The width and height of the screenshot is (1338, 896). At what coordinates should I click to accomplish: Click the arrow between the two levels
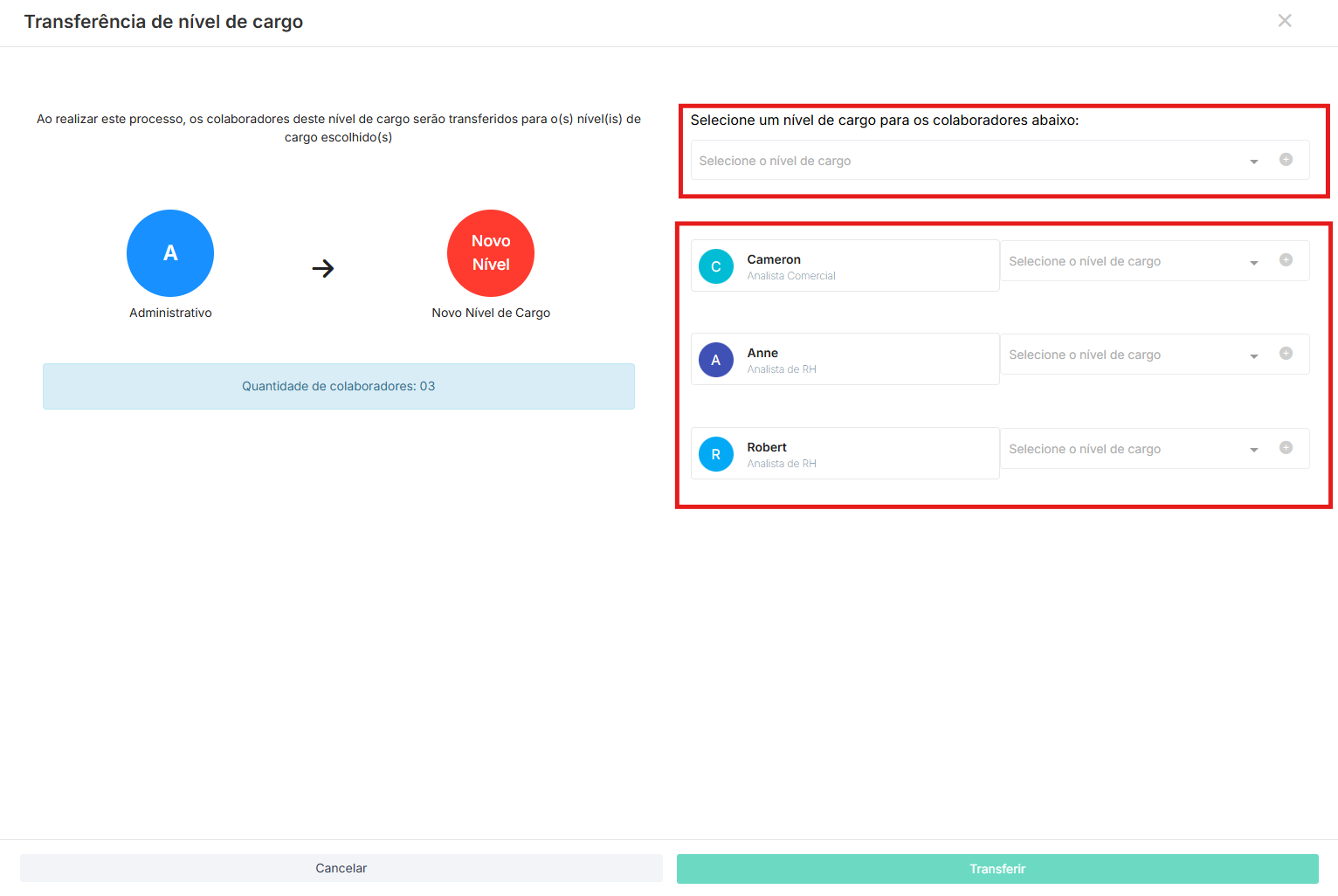point(323,268)
